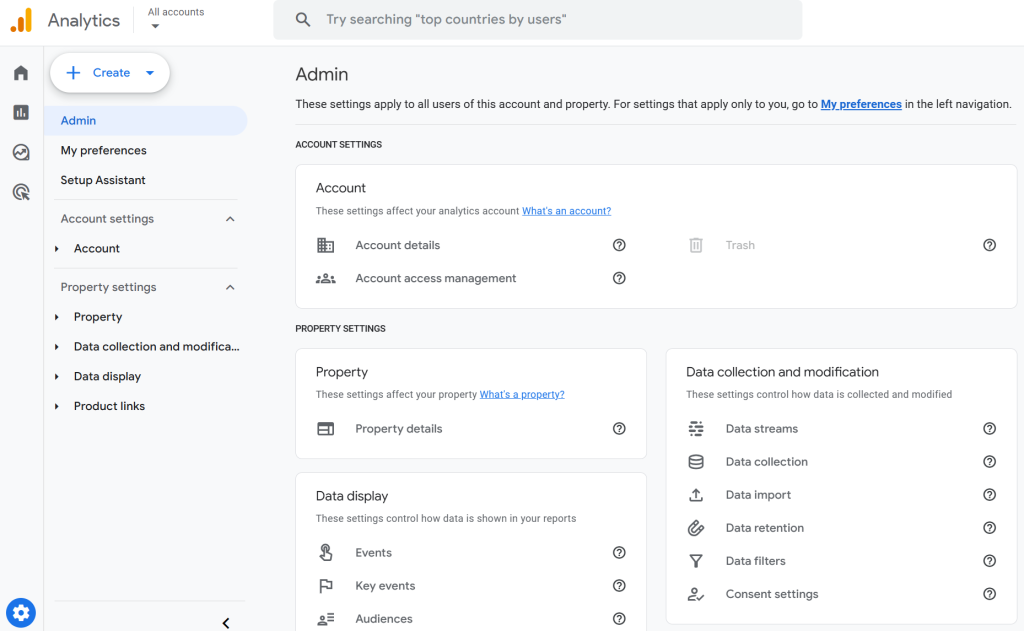Open Key events settings
This screenshot has height=631, width=1024.
click(385, 586)
